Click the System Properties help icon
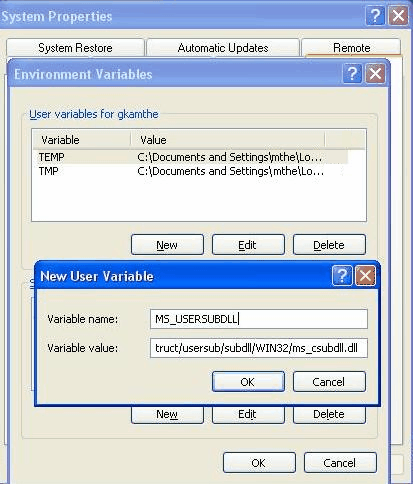This screenshot has height=484, width=413. (x=375, y=15)
